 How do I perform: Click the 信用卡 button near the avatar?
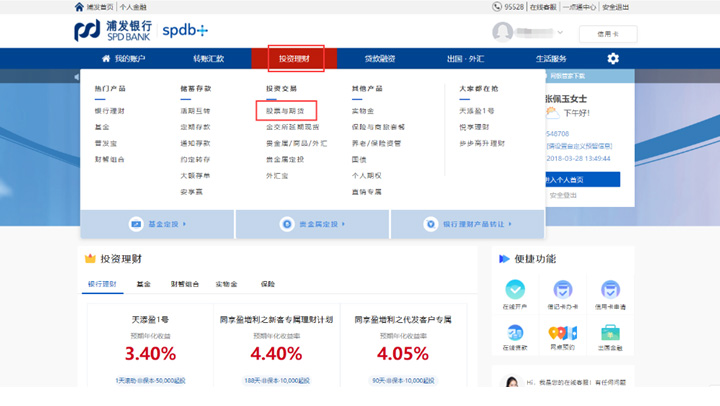pos(608,33)
